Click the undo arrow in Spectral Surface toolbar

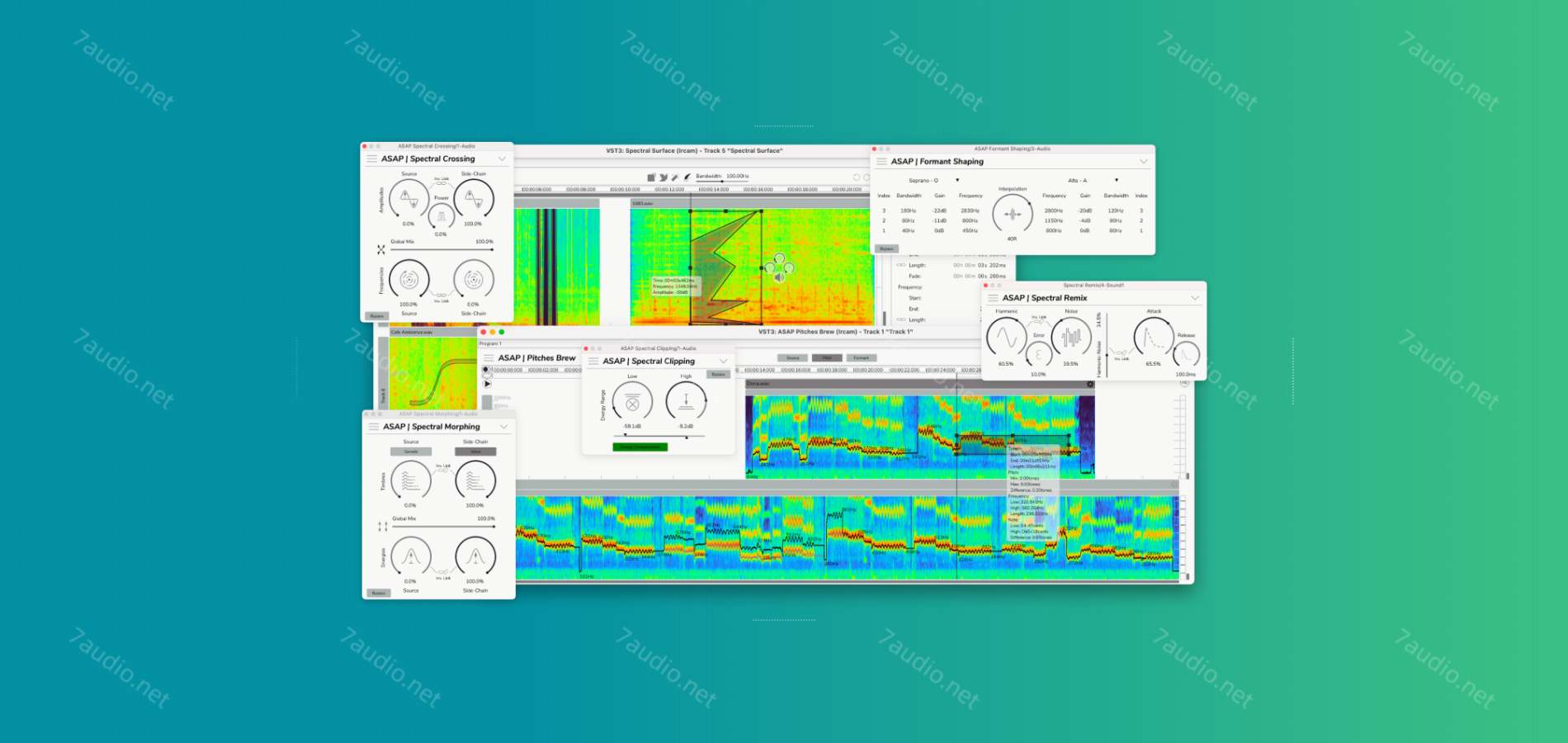[856, 177]
